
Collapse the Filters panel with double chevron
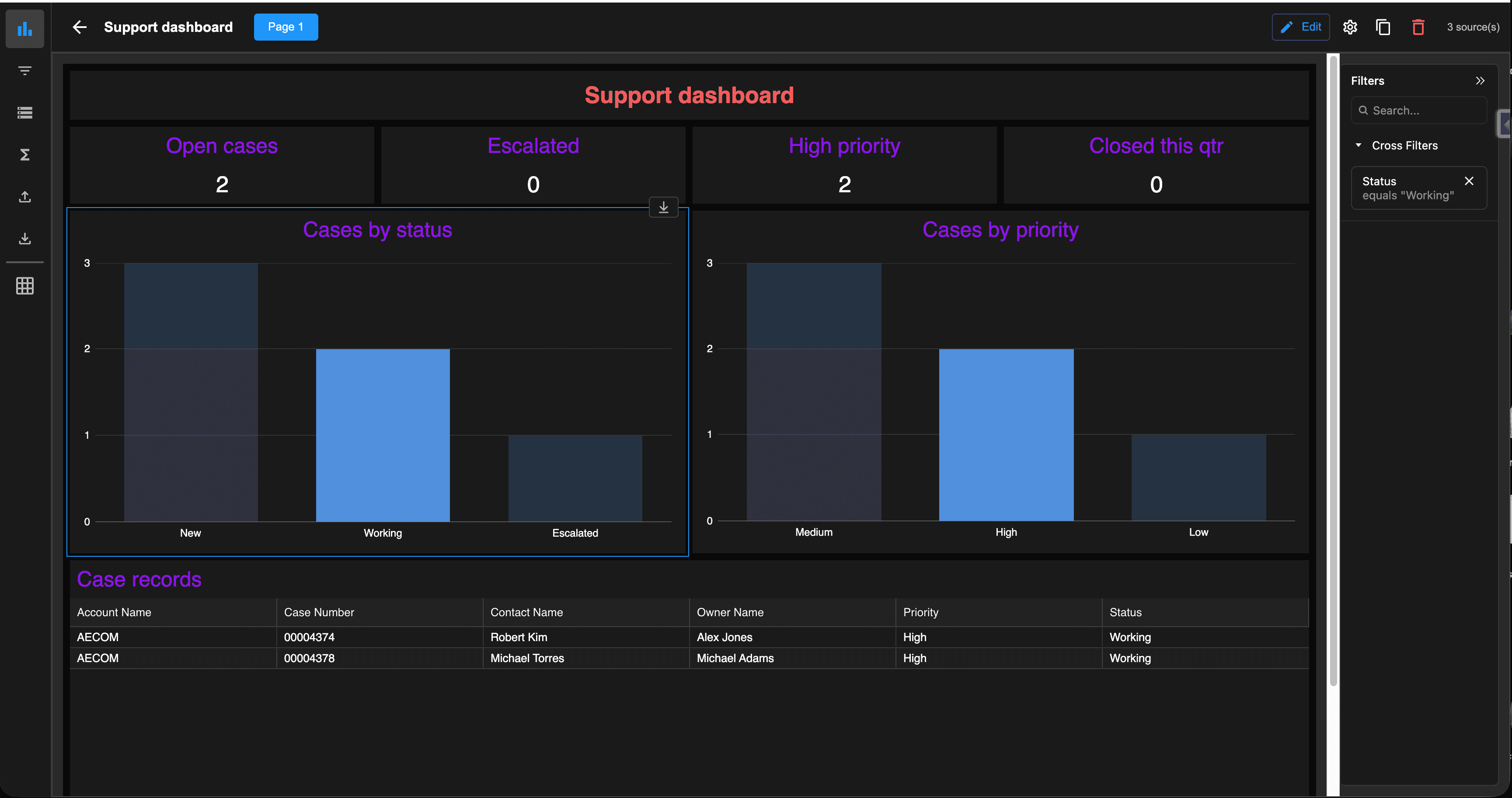(1480, 81)
